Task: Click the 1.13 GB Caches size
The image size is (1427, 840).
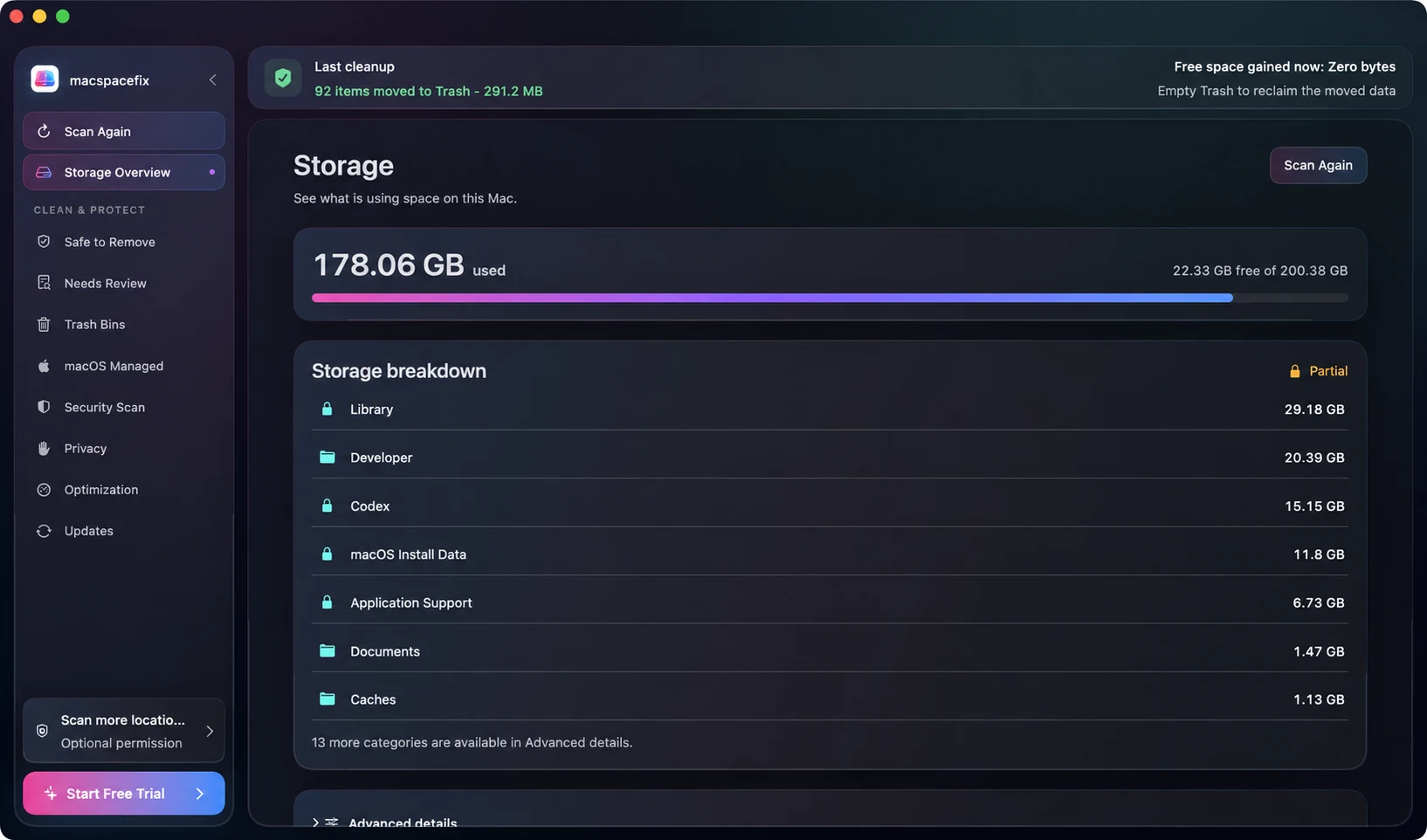Action: pyautogui.click(x=1319, y=699)
